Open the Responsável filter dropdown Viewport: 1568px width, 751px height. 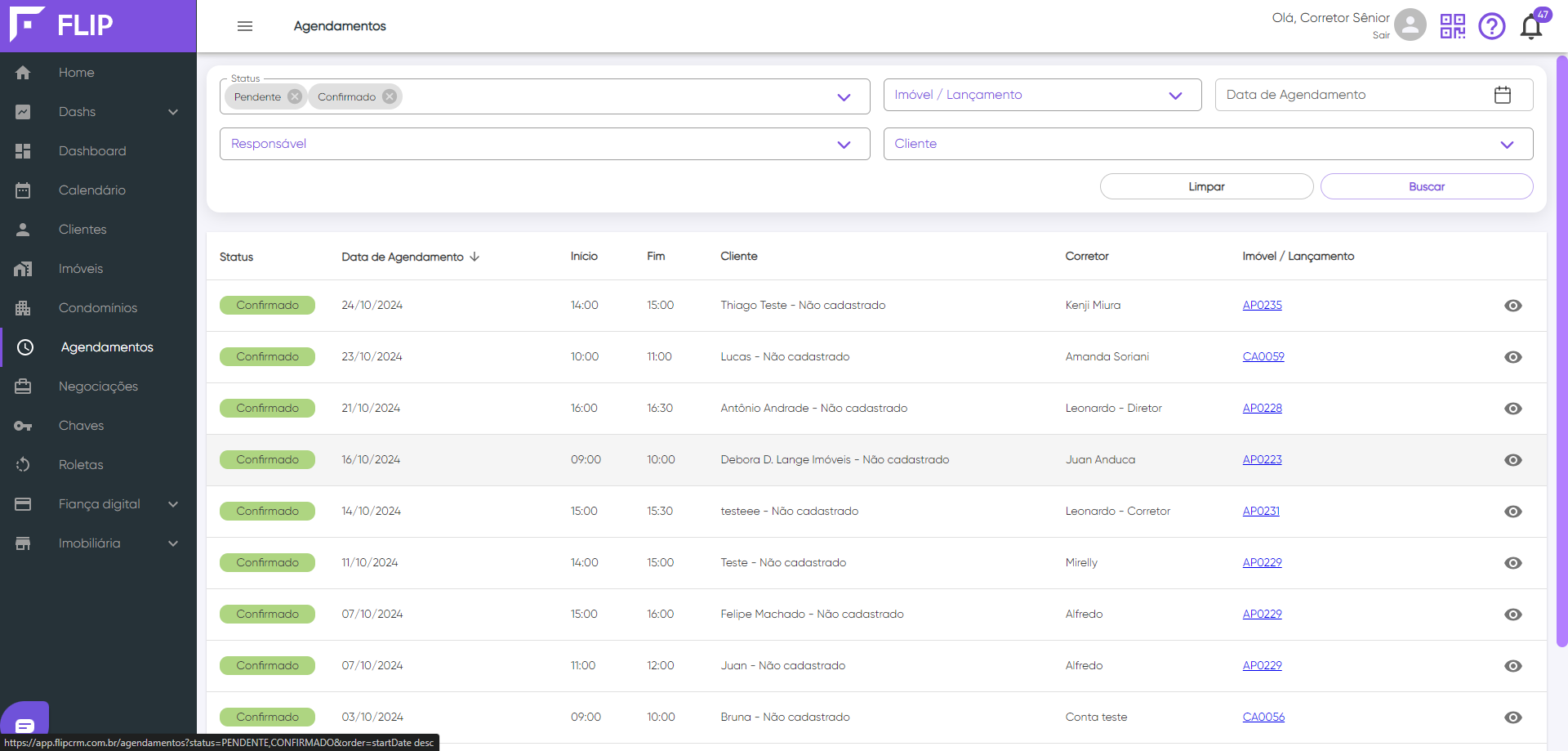point(545,144)
